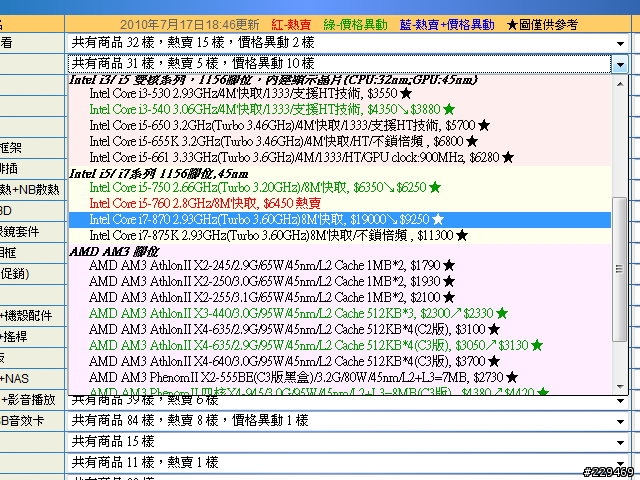Open combo box showing 共有商品 11 樣
Image resolution: width=640 pixels, height=480 pixels.
pyautogui.click(x=347, y=463)
